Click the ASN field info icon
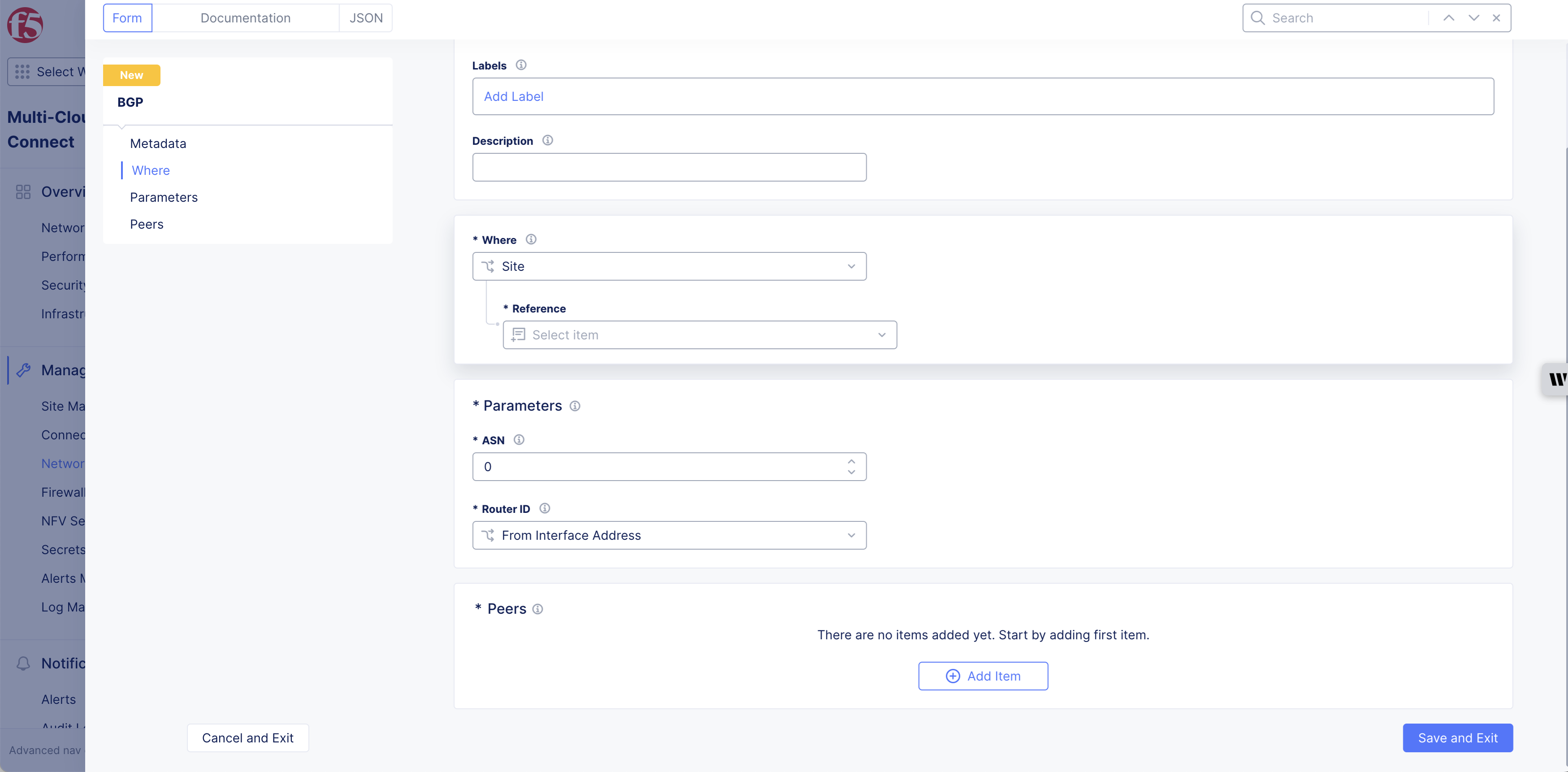This screenshot has width=1568, height=772. 519,440
